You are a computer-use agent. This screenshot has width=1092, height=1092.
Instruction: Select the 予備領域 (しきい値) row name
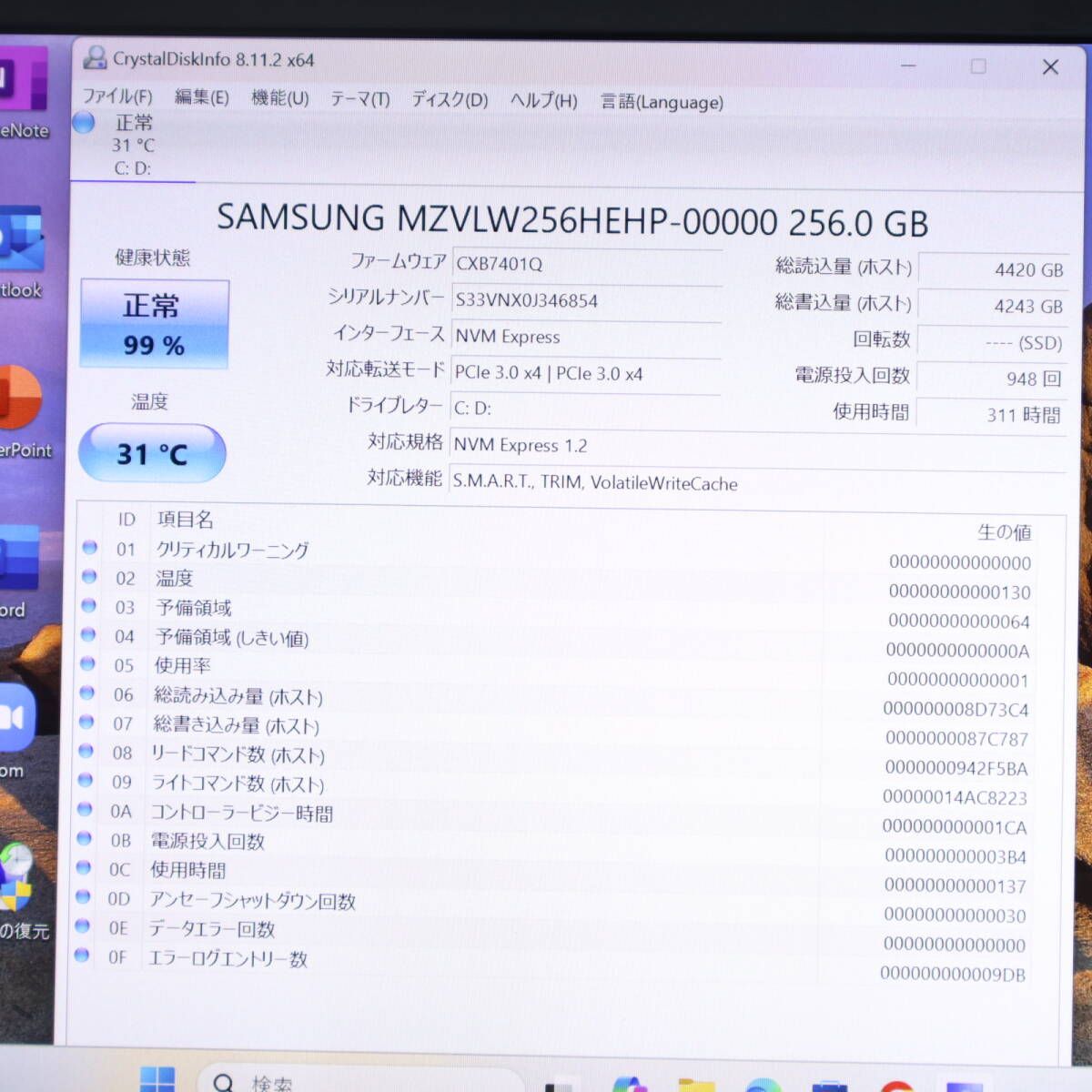[x=232, y=637]
